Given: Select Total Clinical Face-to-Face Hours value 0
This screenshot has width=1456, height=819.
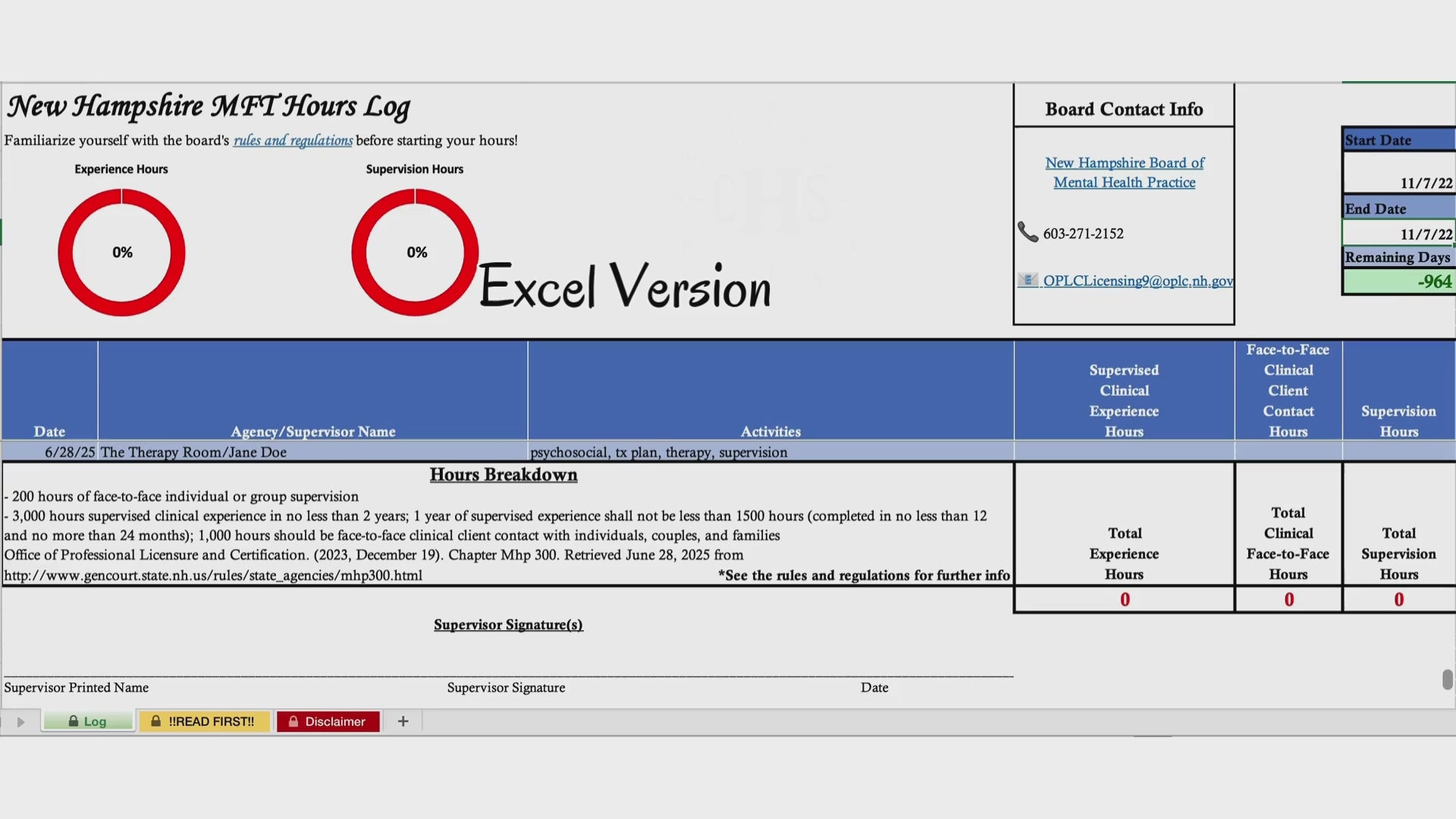Looking at the screenshot, I should [x=1288, y=599].
